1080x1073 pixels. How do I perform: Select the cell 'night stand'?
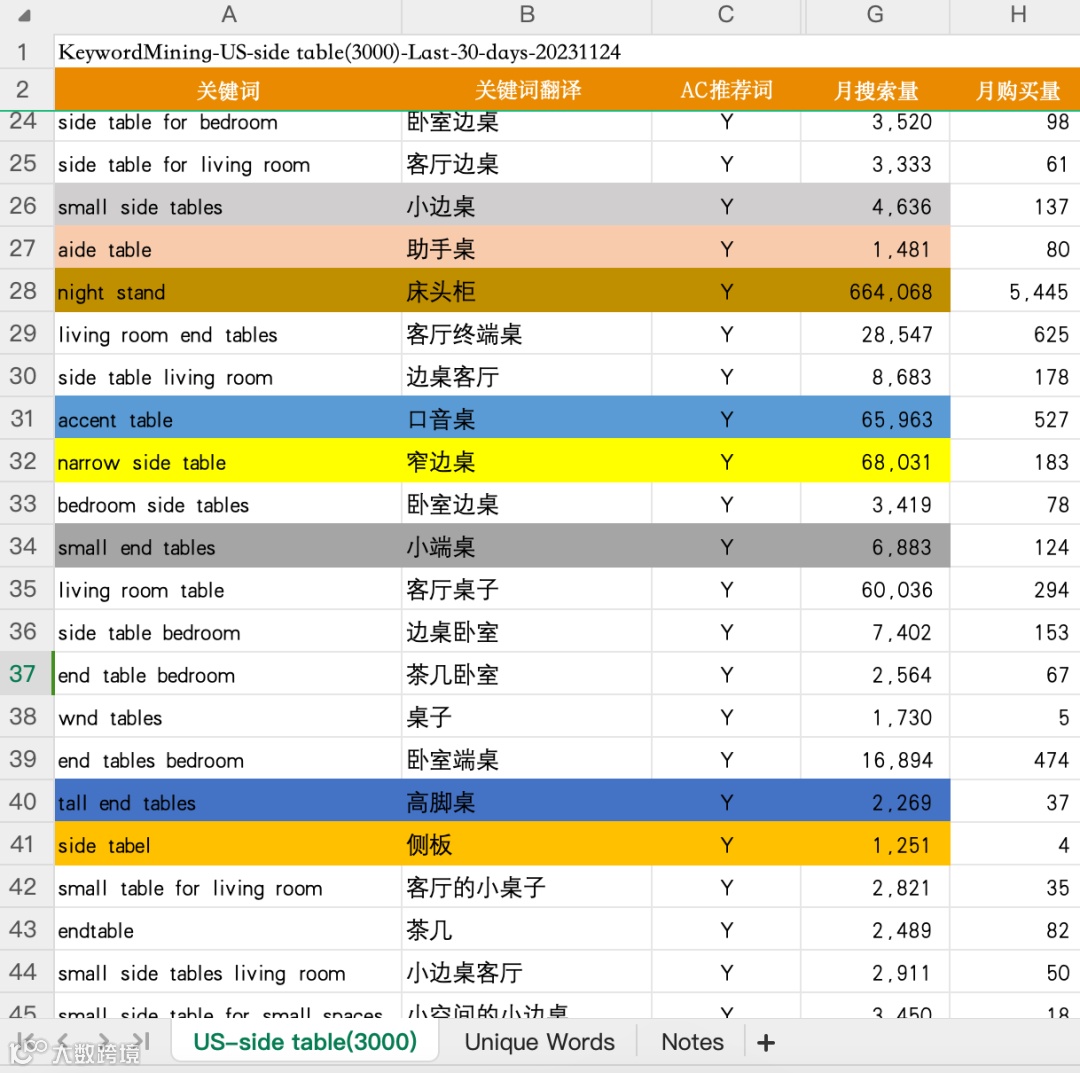(228, 292)
